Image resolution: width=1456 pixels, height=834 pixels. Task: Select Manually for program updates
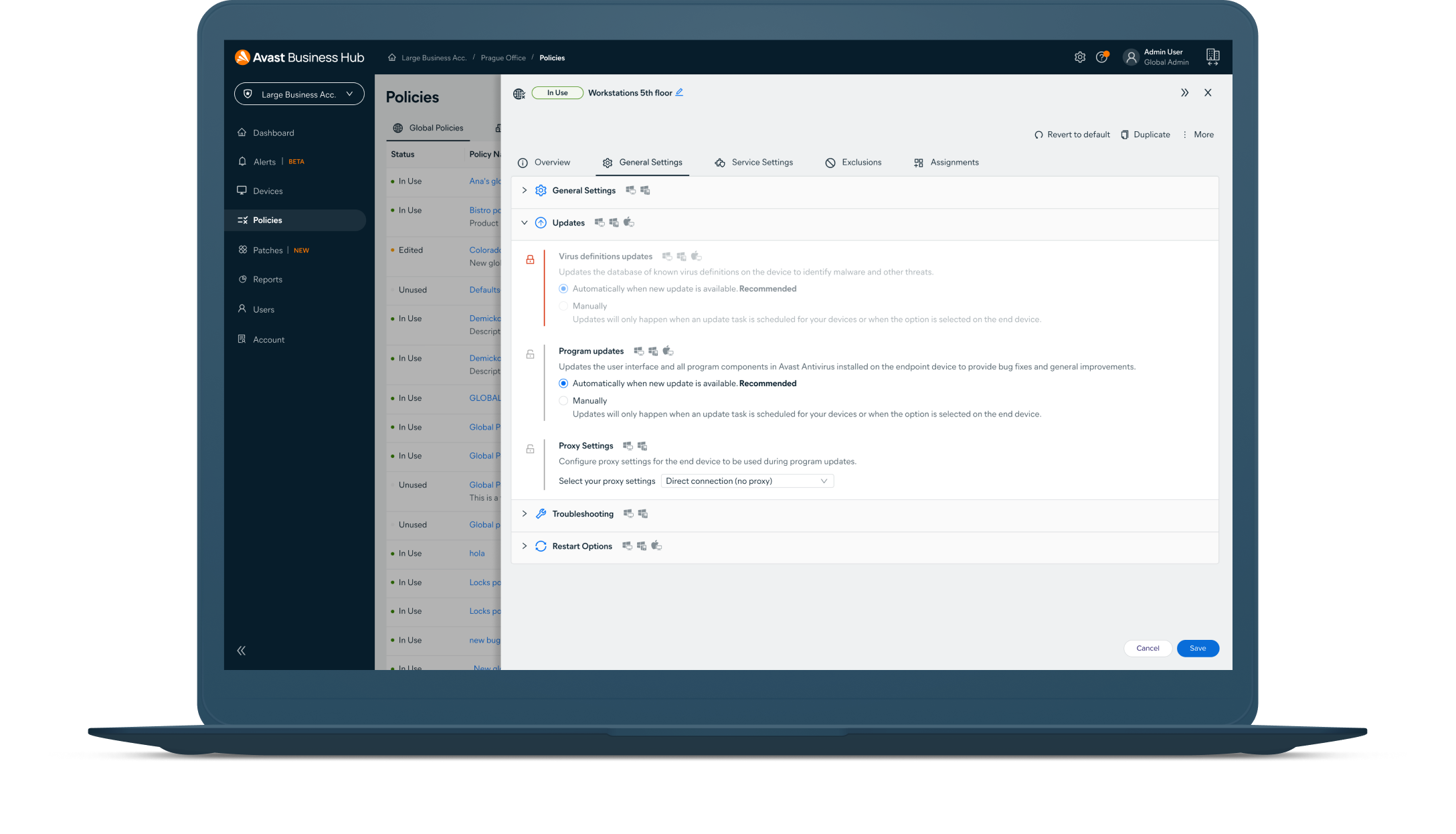tap(564, 400)
